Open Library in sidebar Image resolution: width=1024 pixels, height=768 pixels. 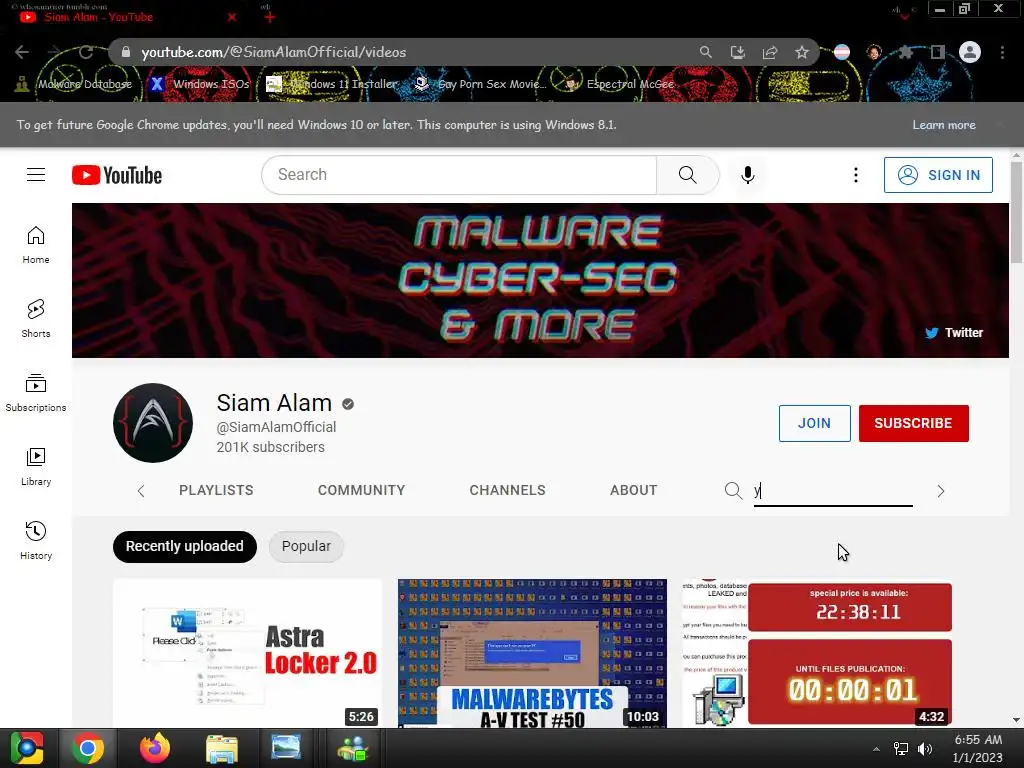[36, 466]
